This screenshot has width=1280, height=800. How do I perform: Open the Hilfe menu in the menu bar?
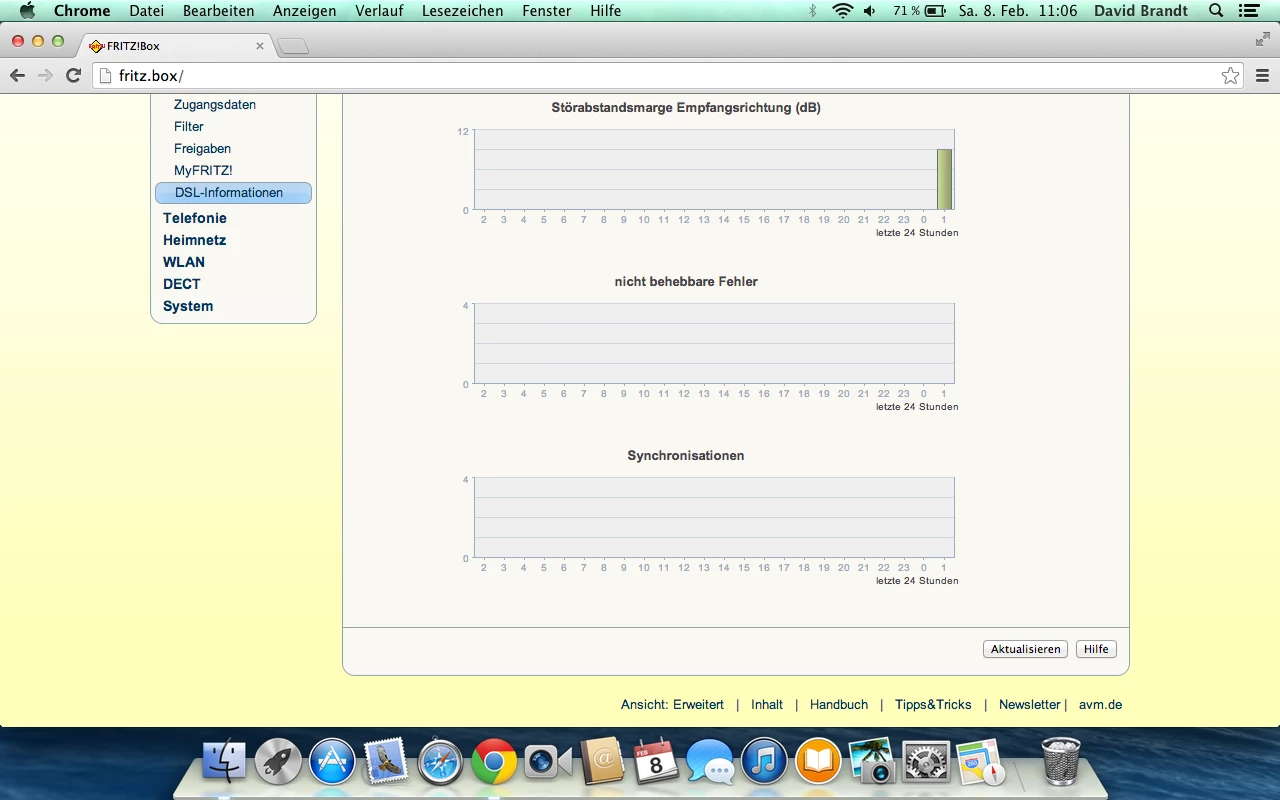click(x=606, y=11)
